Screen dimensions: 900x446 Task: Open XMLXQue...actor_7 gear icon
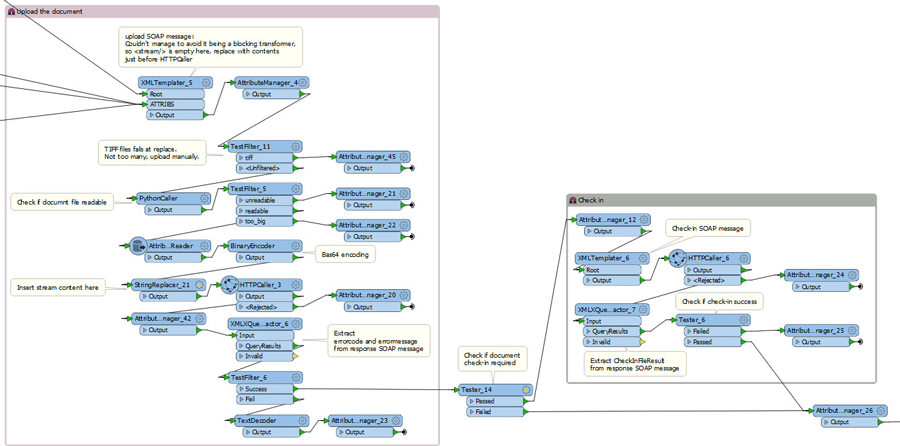(643, 310)
